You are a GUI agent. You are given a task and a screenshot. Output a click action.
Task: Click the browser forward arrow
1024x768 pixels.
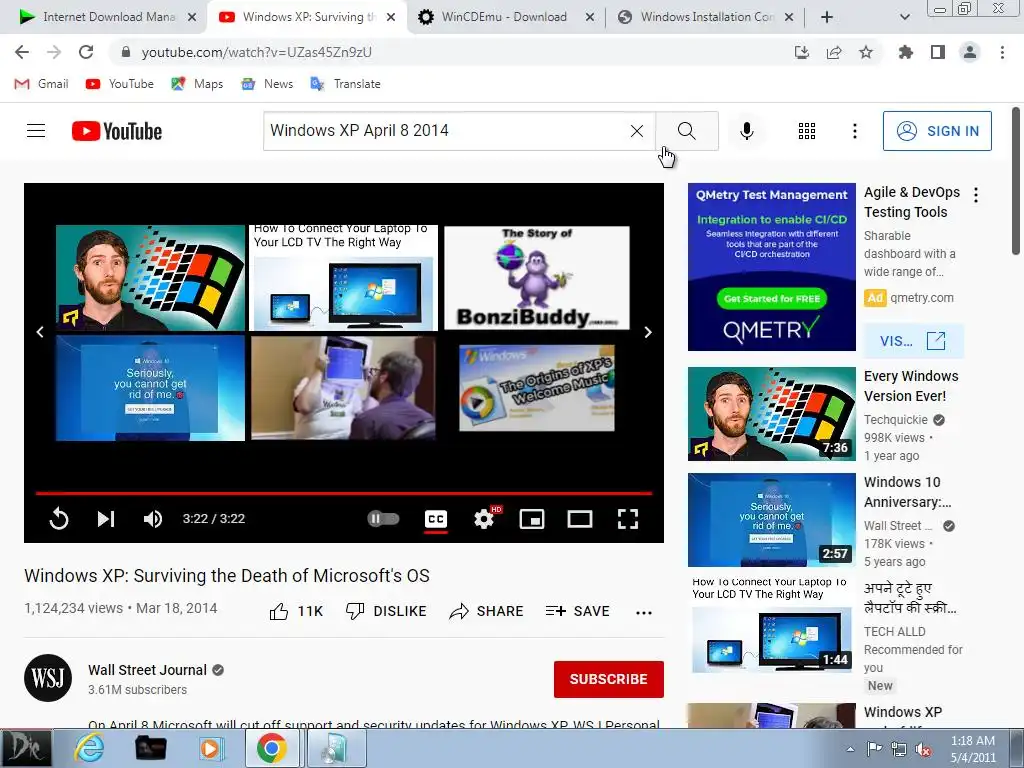[54, 52]
